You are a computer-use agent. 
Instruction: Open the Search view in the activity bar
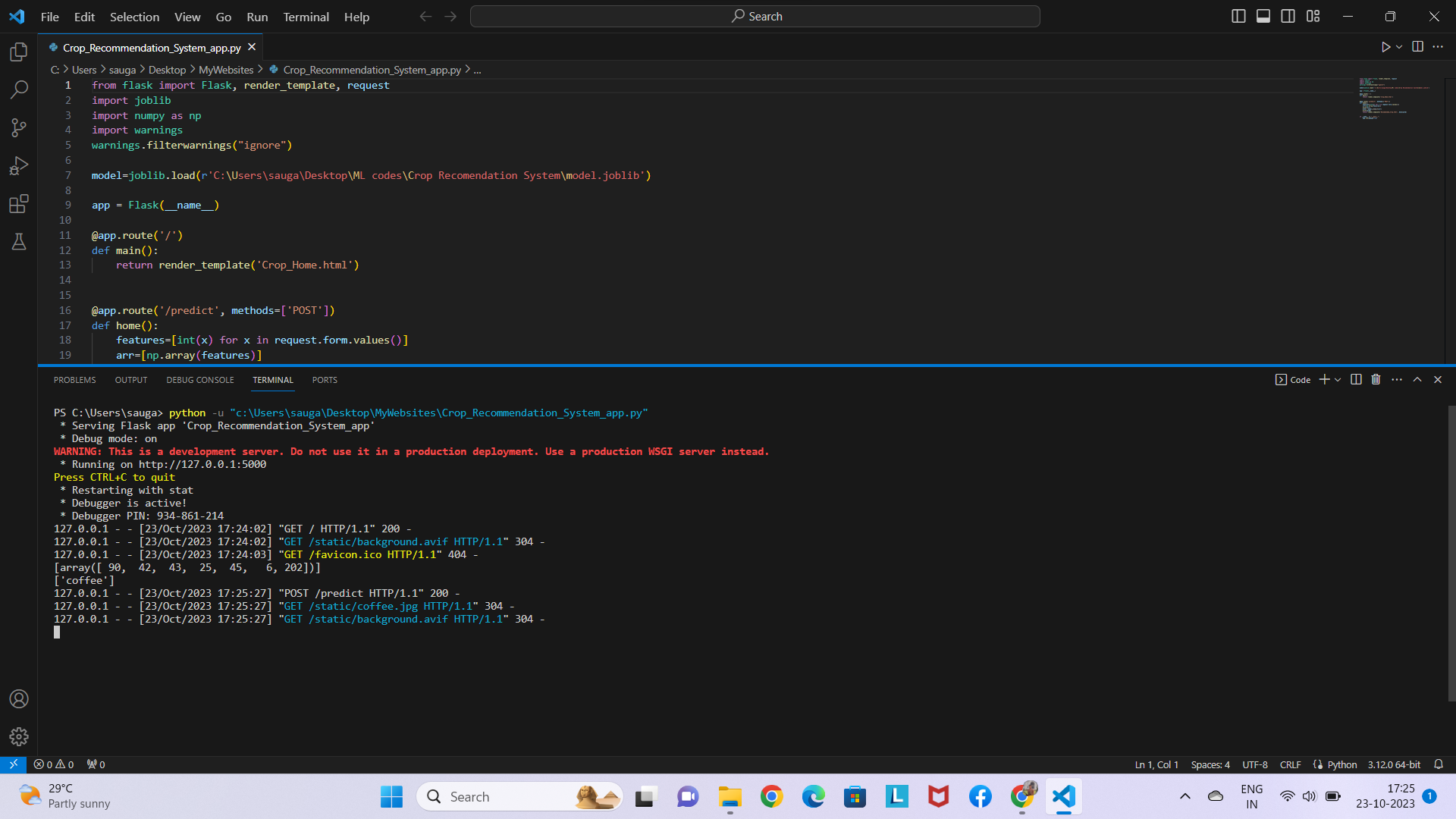coord(18,89)
